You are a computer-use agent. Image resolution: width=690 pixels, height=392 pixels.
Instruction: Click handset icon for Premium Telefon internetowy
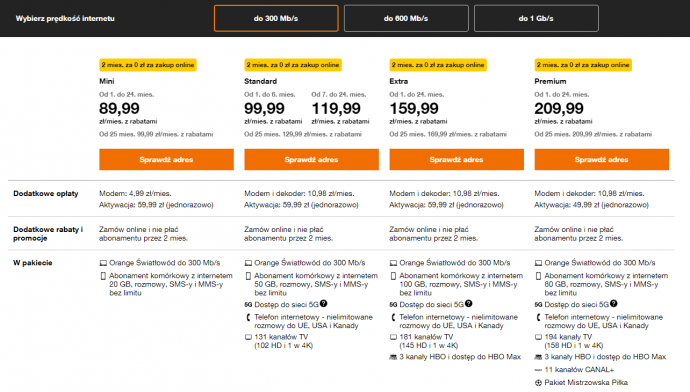pyautogui.click(x=538, y=317)
